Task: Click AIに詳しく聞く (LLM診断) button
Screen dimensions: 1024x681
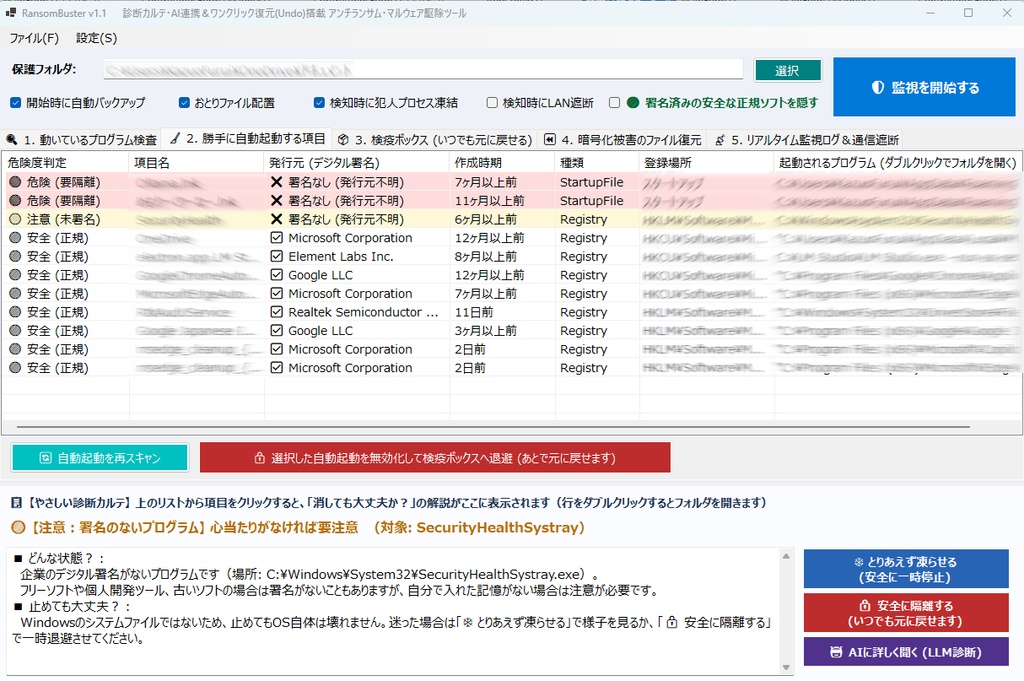Action: [x=906, y=652]
